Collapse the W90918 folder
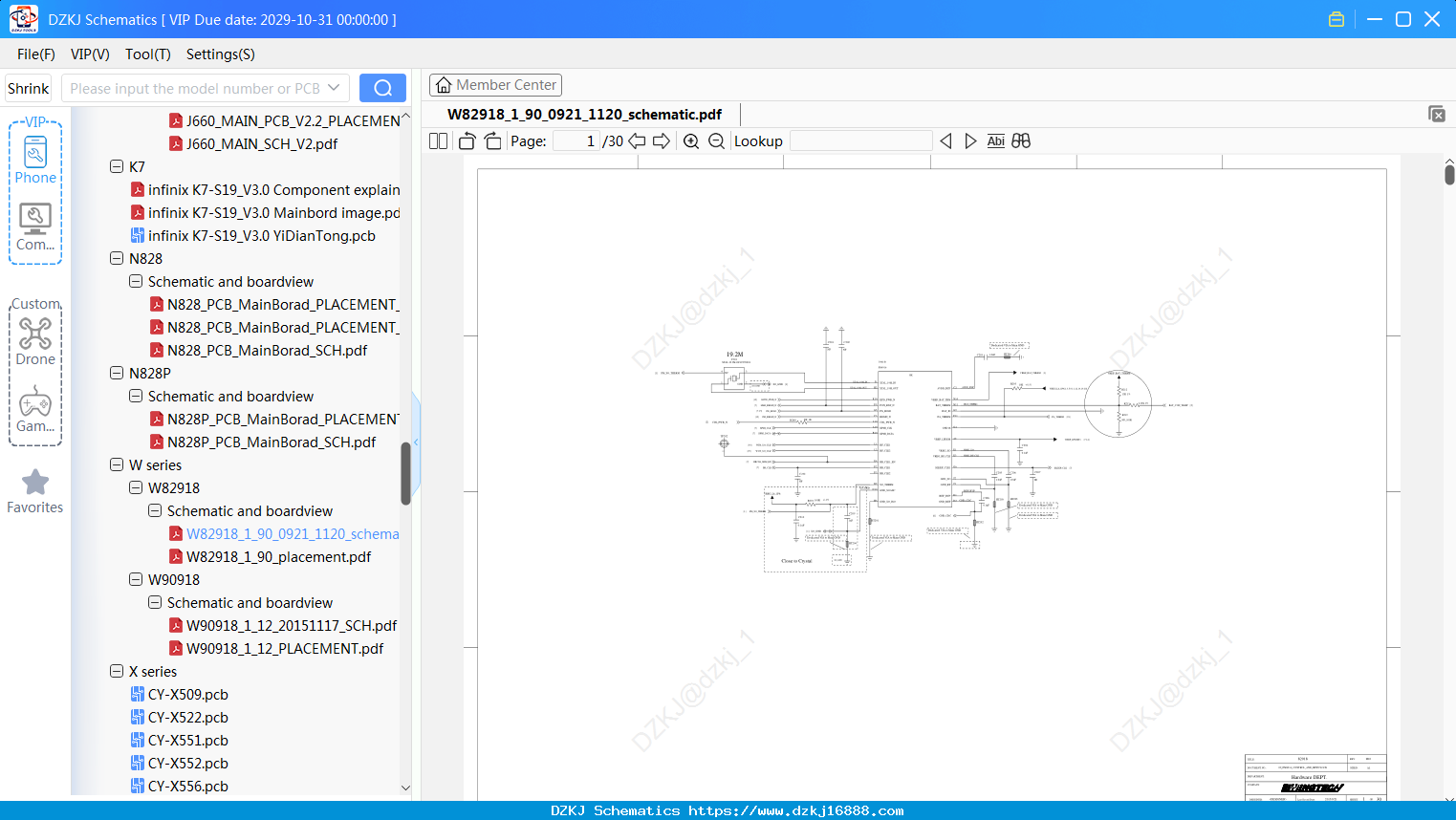Screen dimensions: 1456x820 click(x=136, y=579)
